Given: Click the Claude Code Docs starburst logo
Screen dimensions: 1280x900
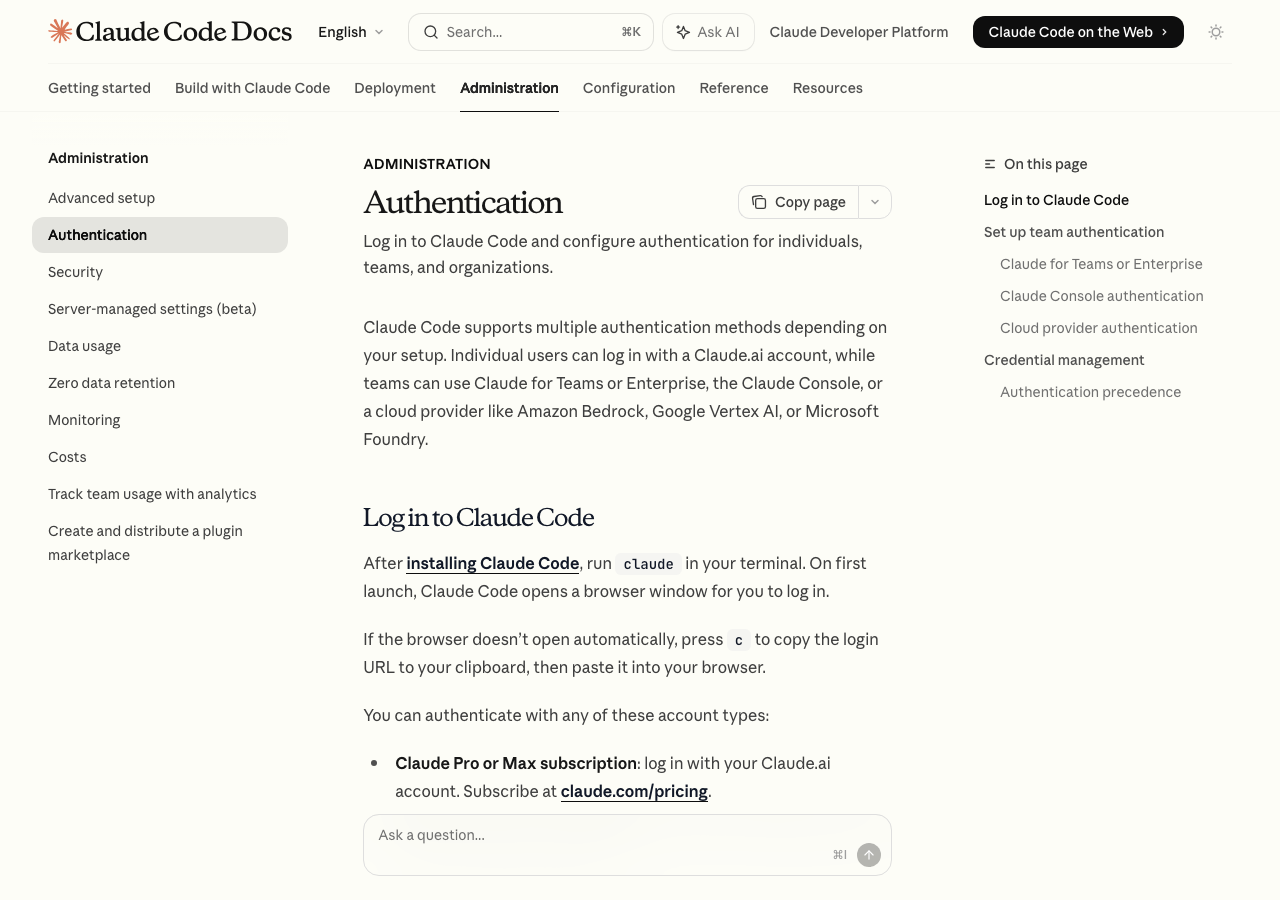Looking at the screenshot, I should 60,31.
